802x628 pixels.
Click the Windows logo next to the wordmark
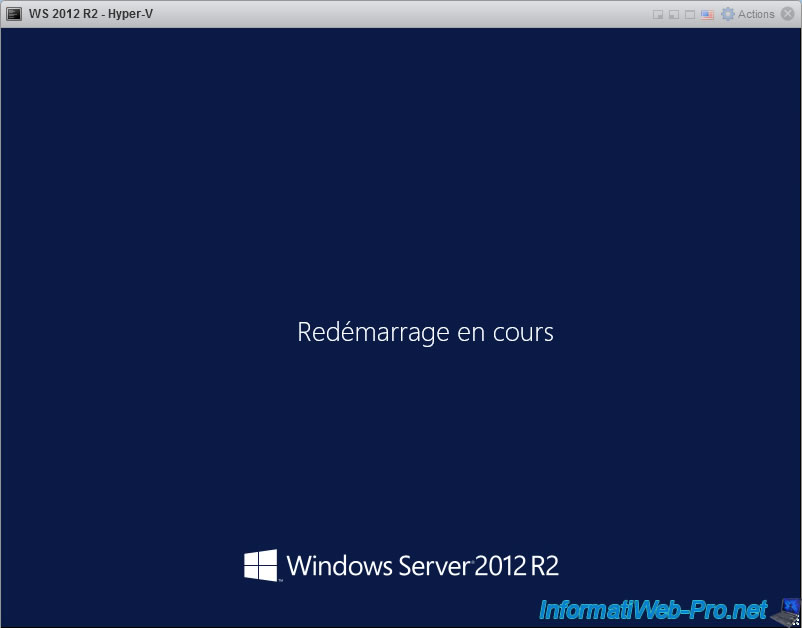pyautogui.click(x=261, y=566)
